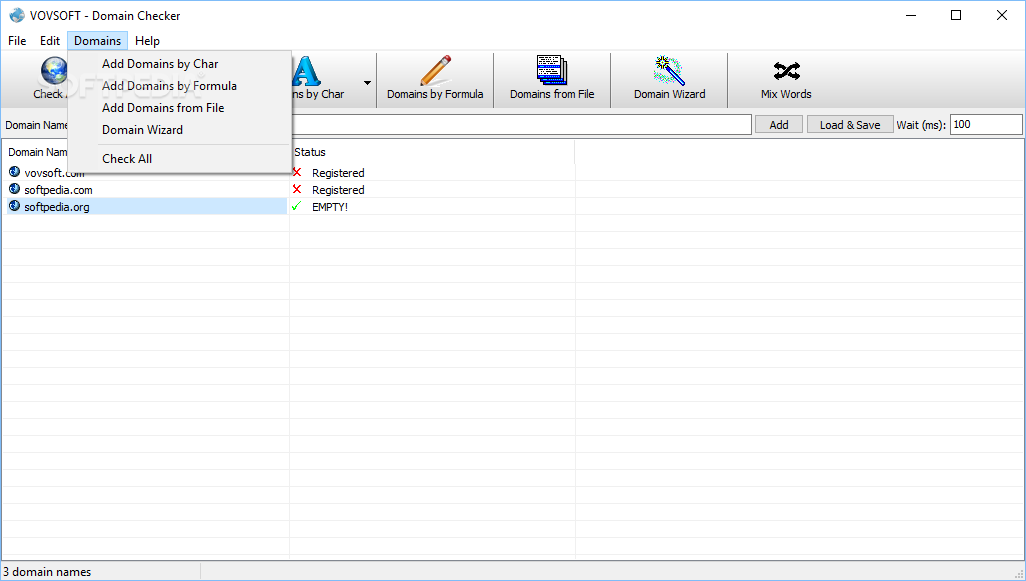Click globe icon next to softpedia.org
The height and width of the screenshot is (581, 1026).
14,206
